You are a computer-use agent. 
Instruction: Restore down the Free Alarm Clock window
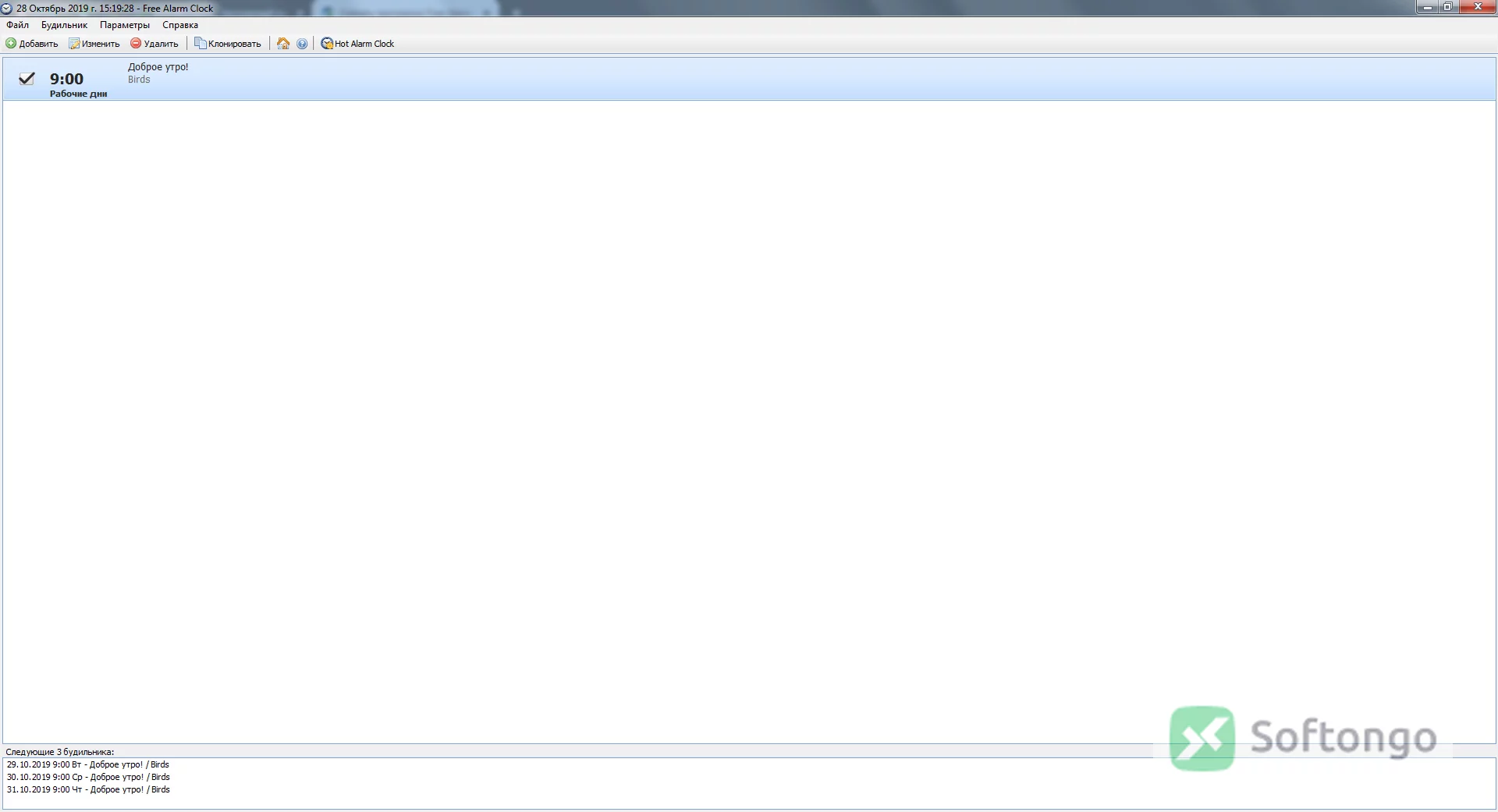point(1448,7)
